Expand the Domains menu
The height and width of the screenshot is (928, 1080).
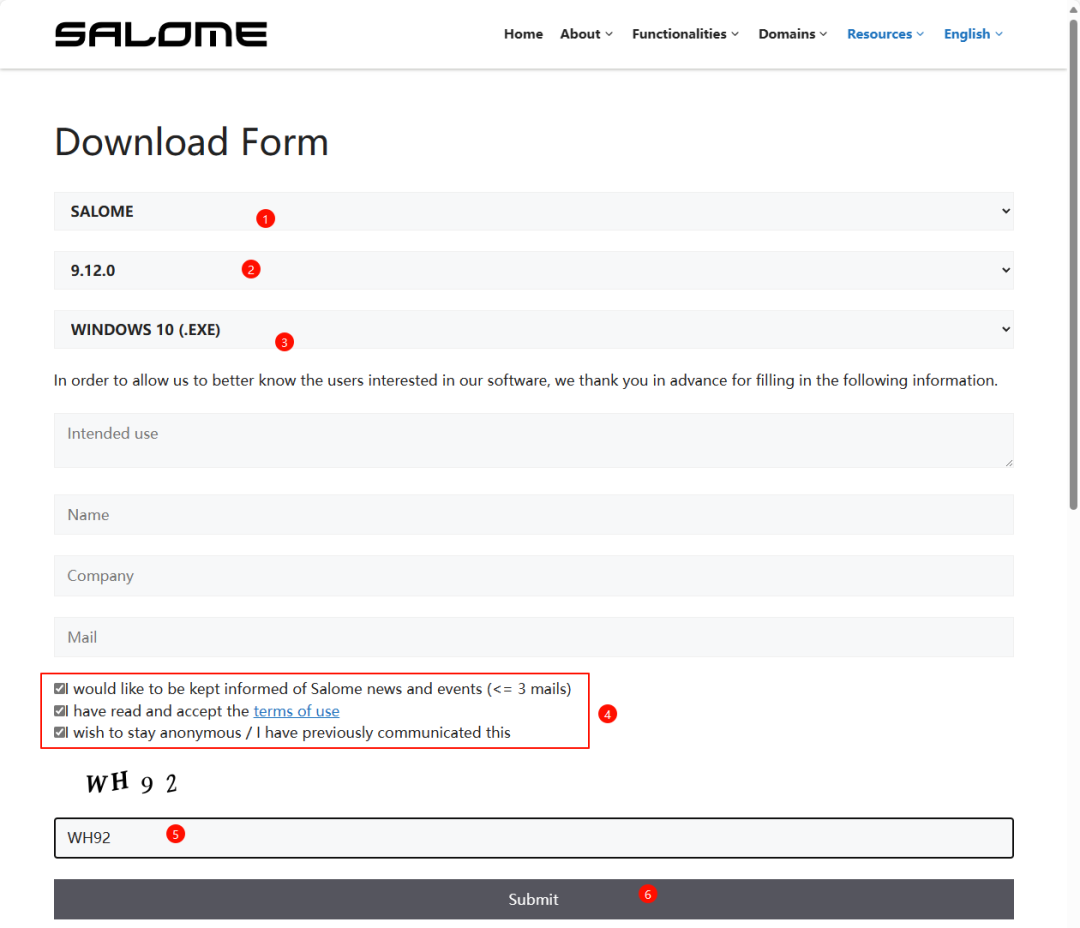pyautogui.click(x=793, y=34)
